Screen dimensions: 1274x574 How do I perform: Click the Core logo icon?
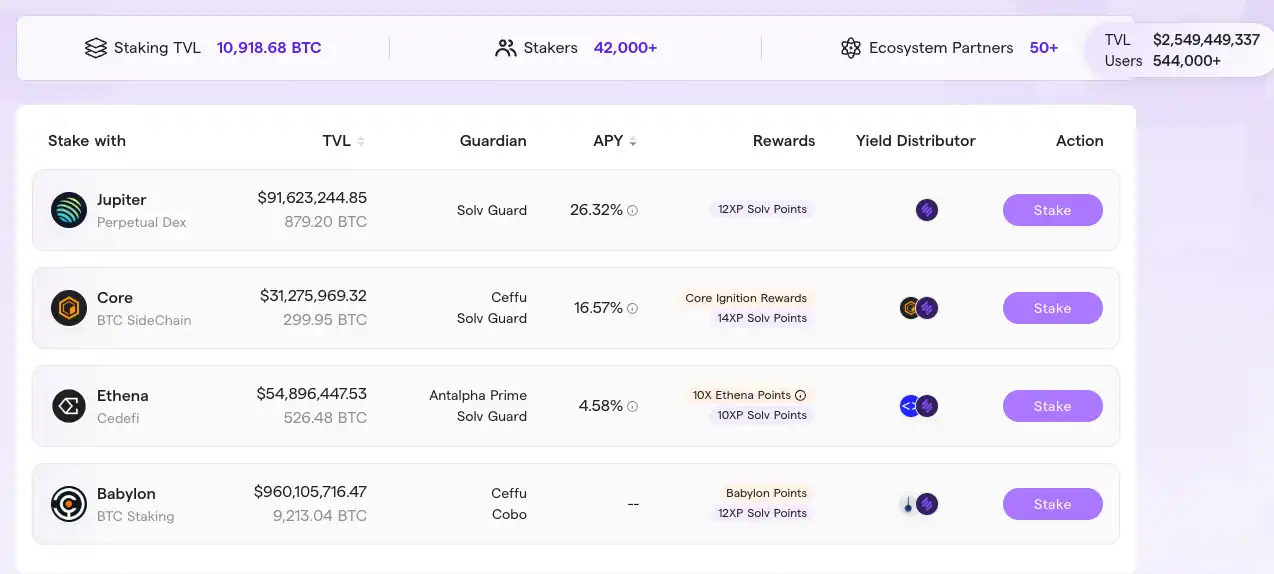[x=69, y=308]
